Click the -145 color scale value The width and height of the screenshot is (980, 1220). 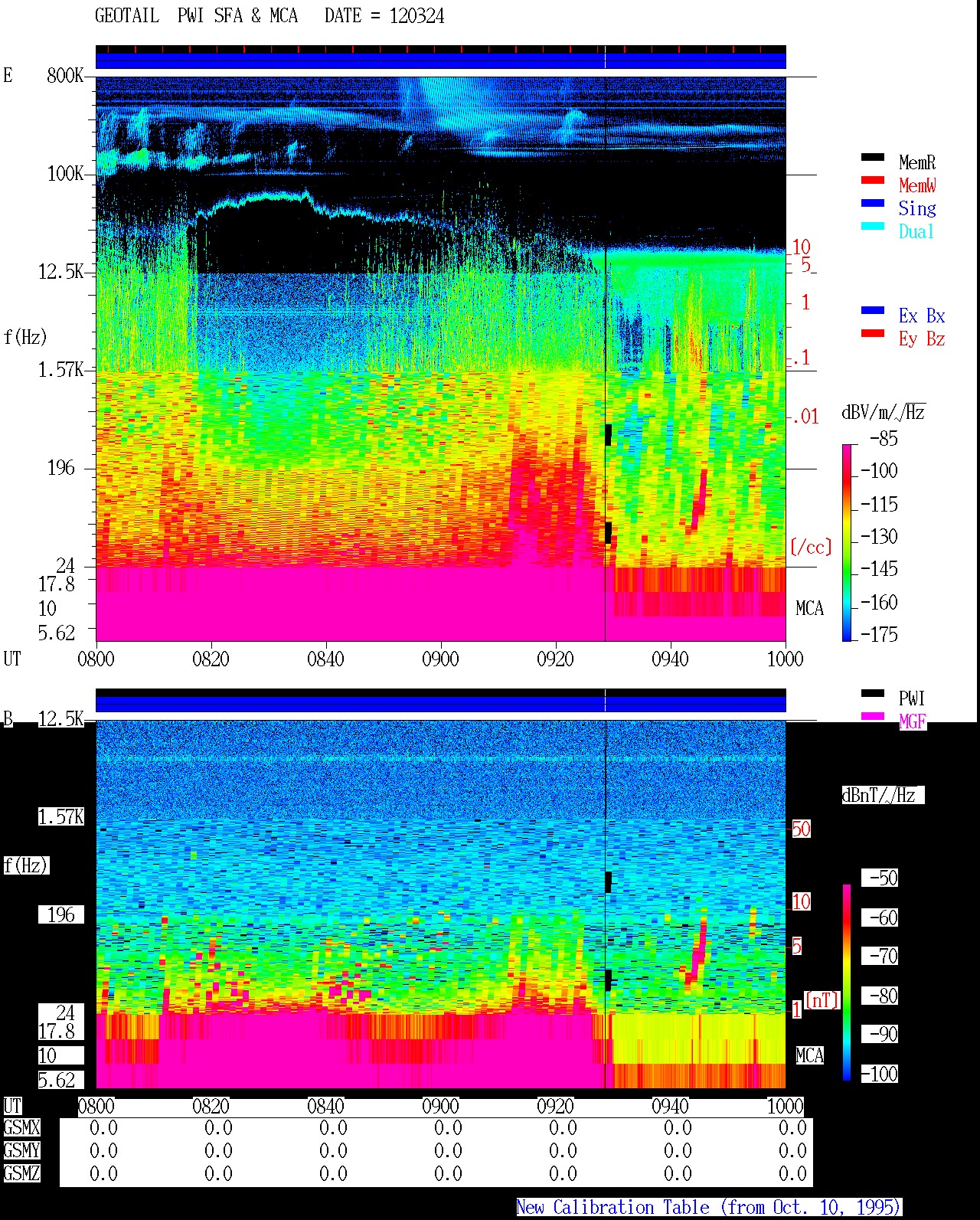click(879, 568)
